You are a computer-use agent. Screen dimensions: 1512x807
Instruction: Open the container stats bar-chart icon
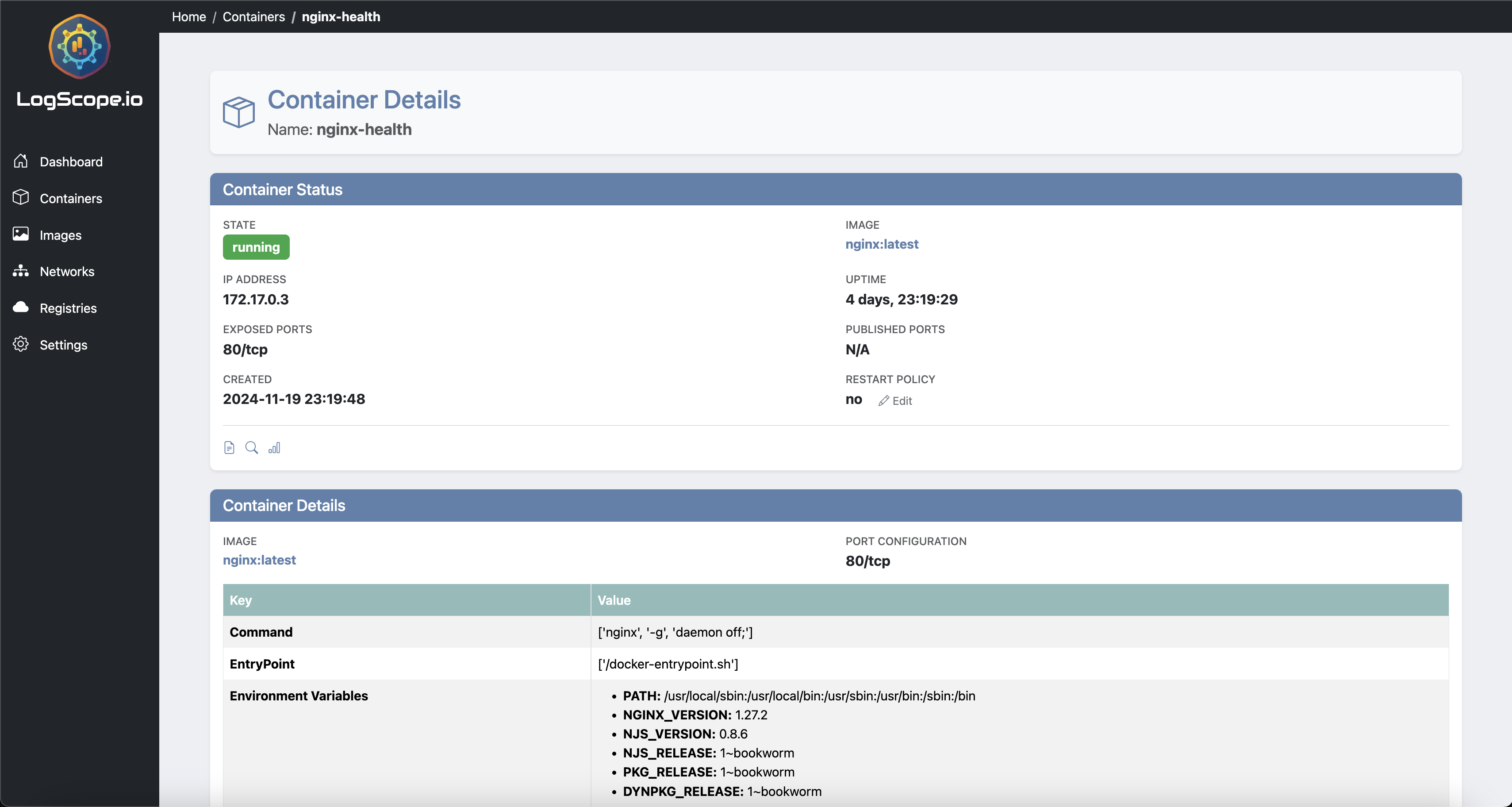[x=274, y=447]
